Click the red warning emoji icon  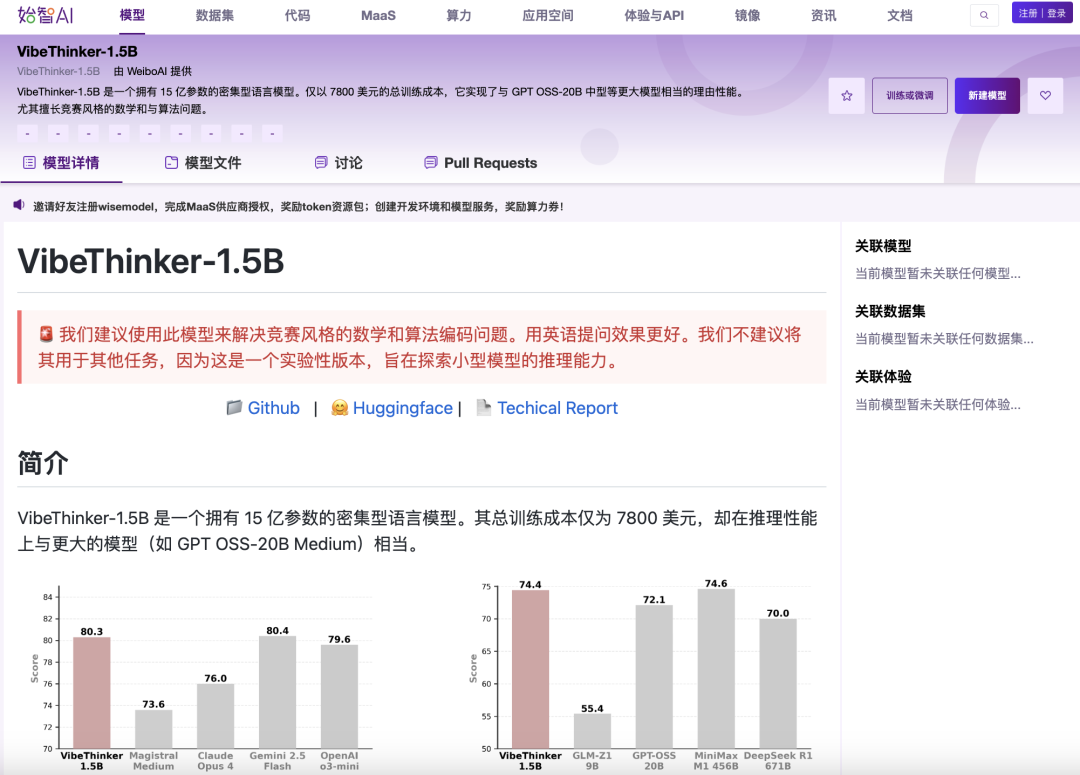[46, 335]
